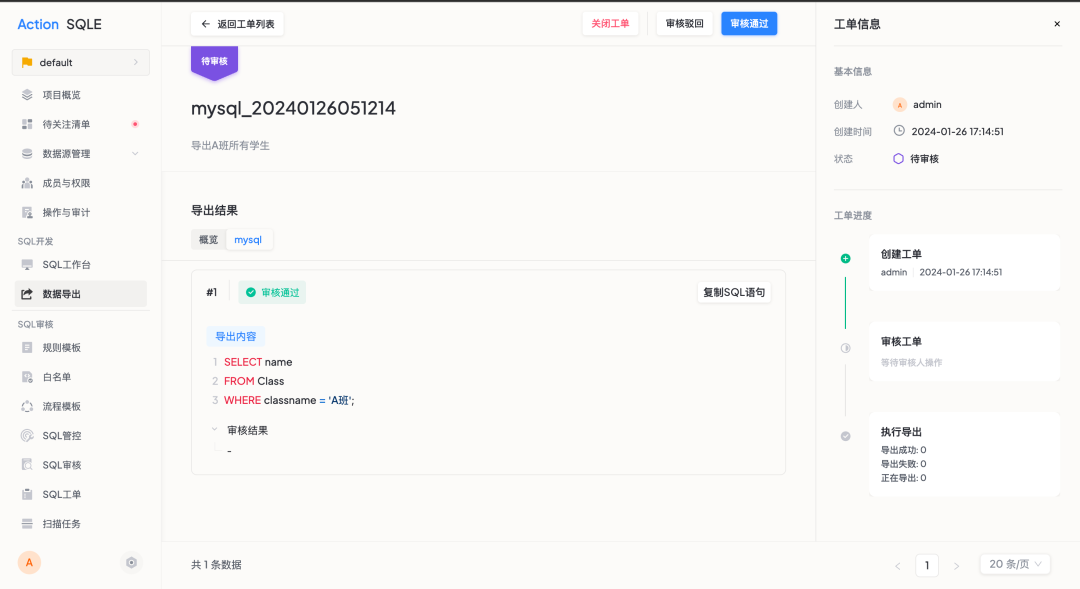Switch to the 概览 tab

209,240
